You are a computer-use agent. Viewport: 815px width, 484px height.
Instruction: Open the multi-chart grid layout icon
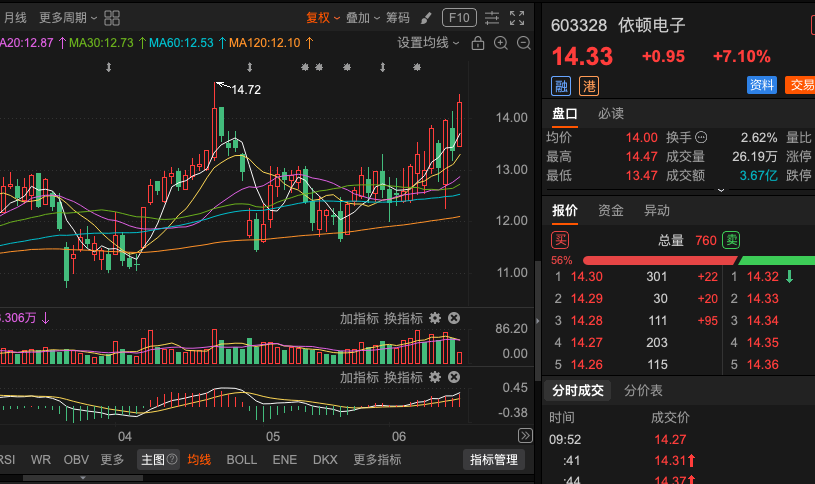tap(112, 18)
